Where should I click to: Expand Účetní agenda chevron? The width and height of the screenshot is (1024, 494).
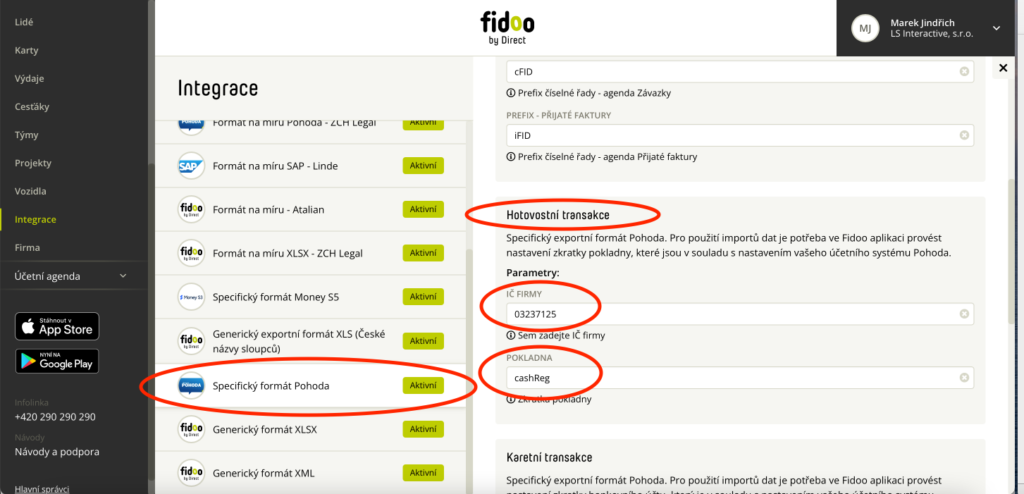coord(123,276)
